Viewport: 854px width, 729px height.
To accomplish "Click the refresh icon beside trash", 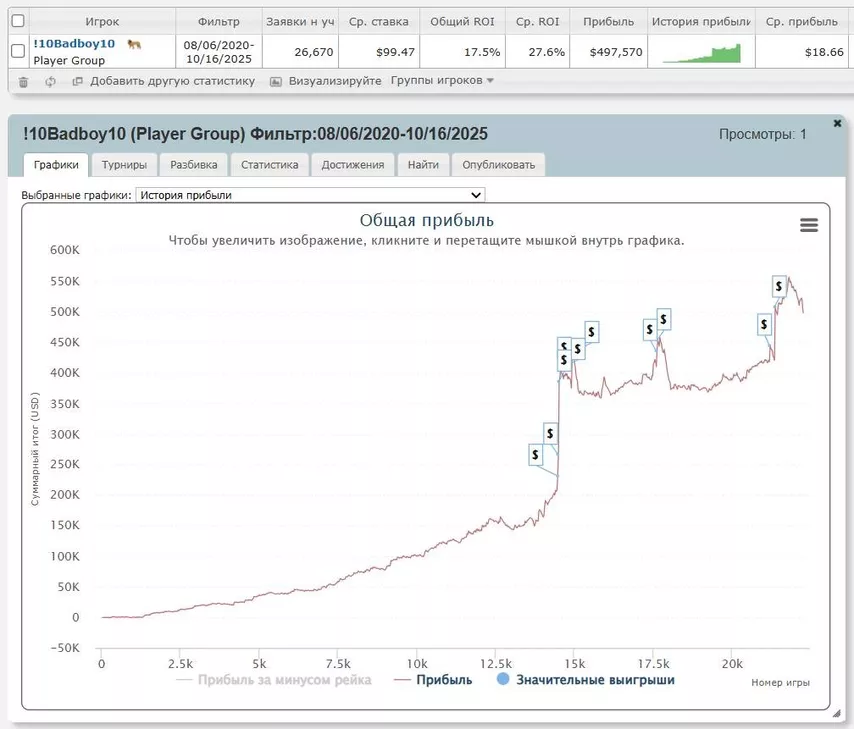I will 50,81.
